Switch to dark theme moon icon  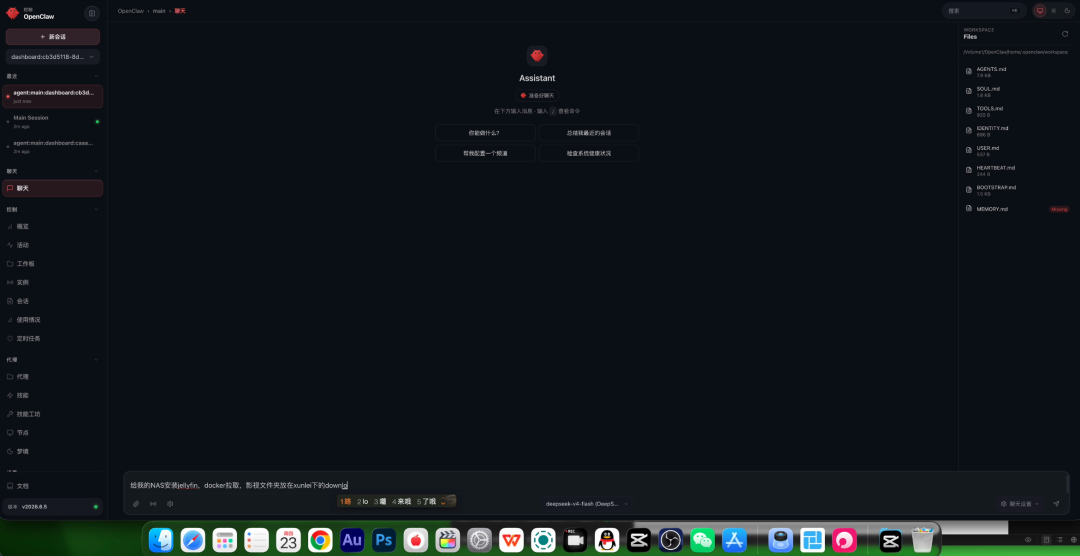(x=1066, y=11)
